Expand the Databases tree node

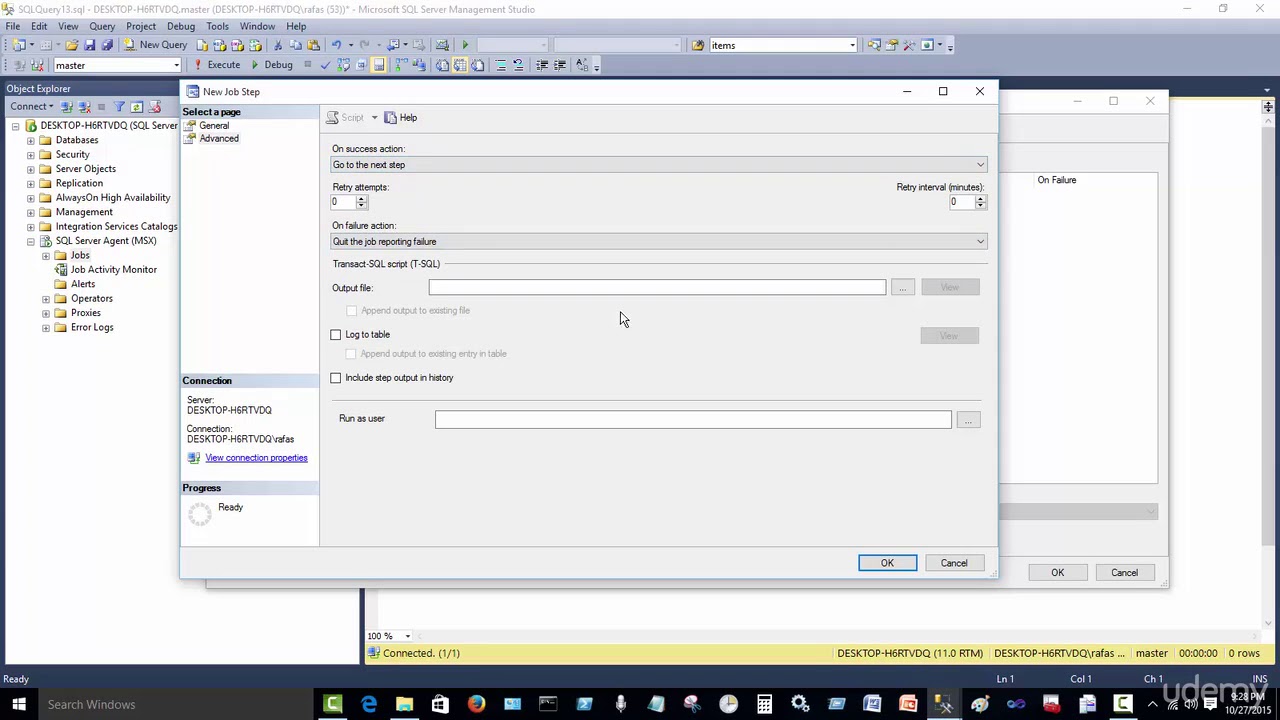point(30,141)
